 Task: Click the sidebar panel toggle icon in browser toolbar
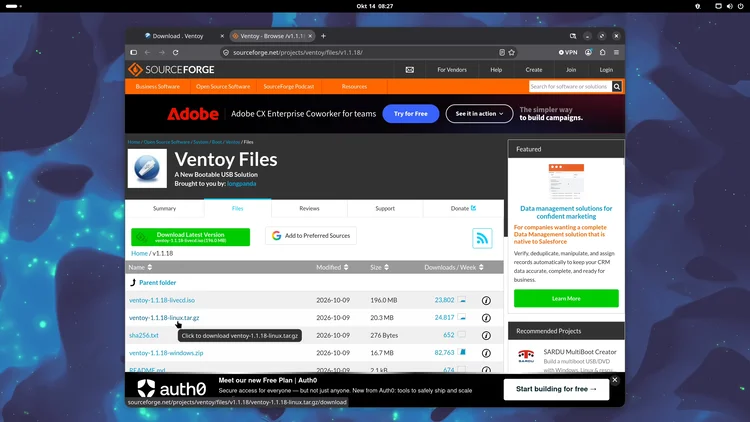point(133,53)
